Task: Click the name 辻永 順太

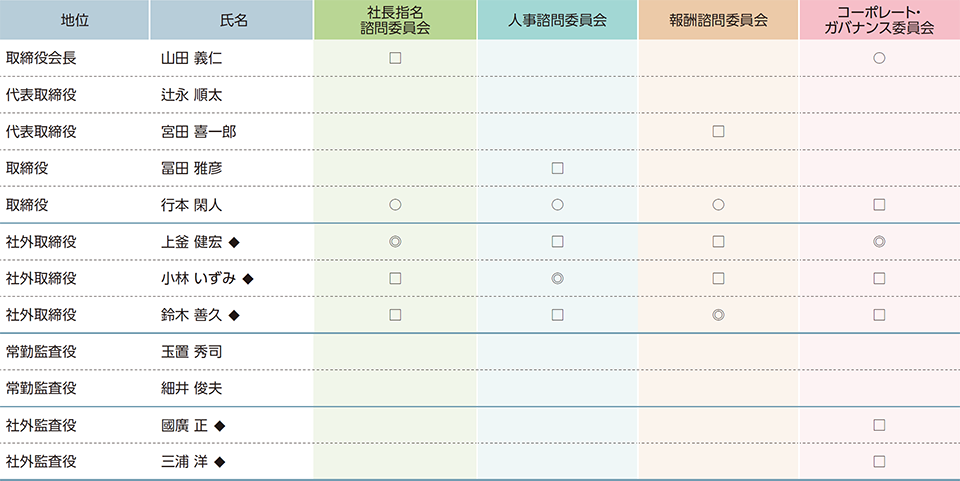Action: 191,95
